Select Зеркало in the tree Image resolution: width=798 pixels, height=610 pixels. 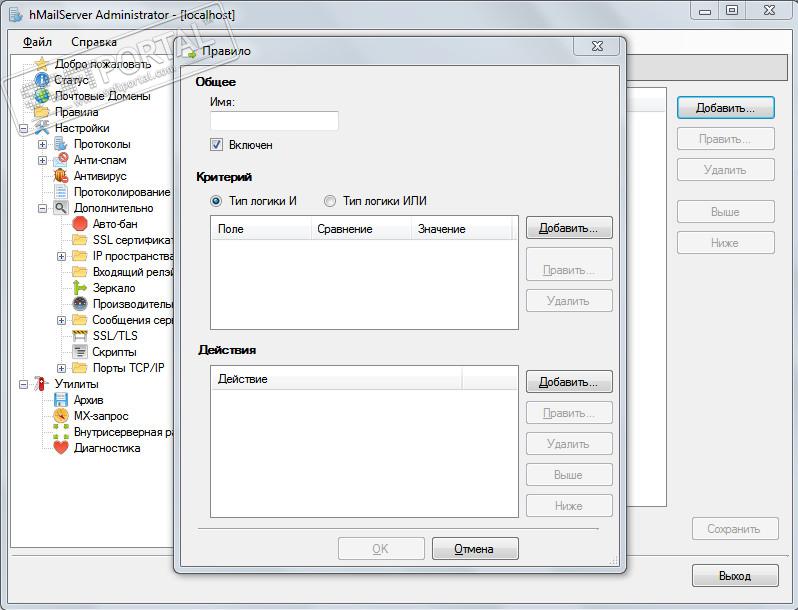pos(114,288)
